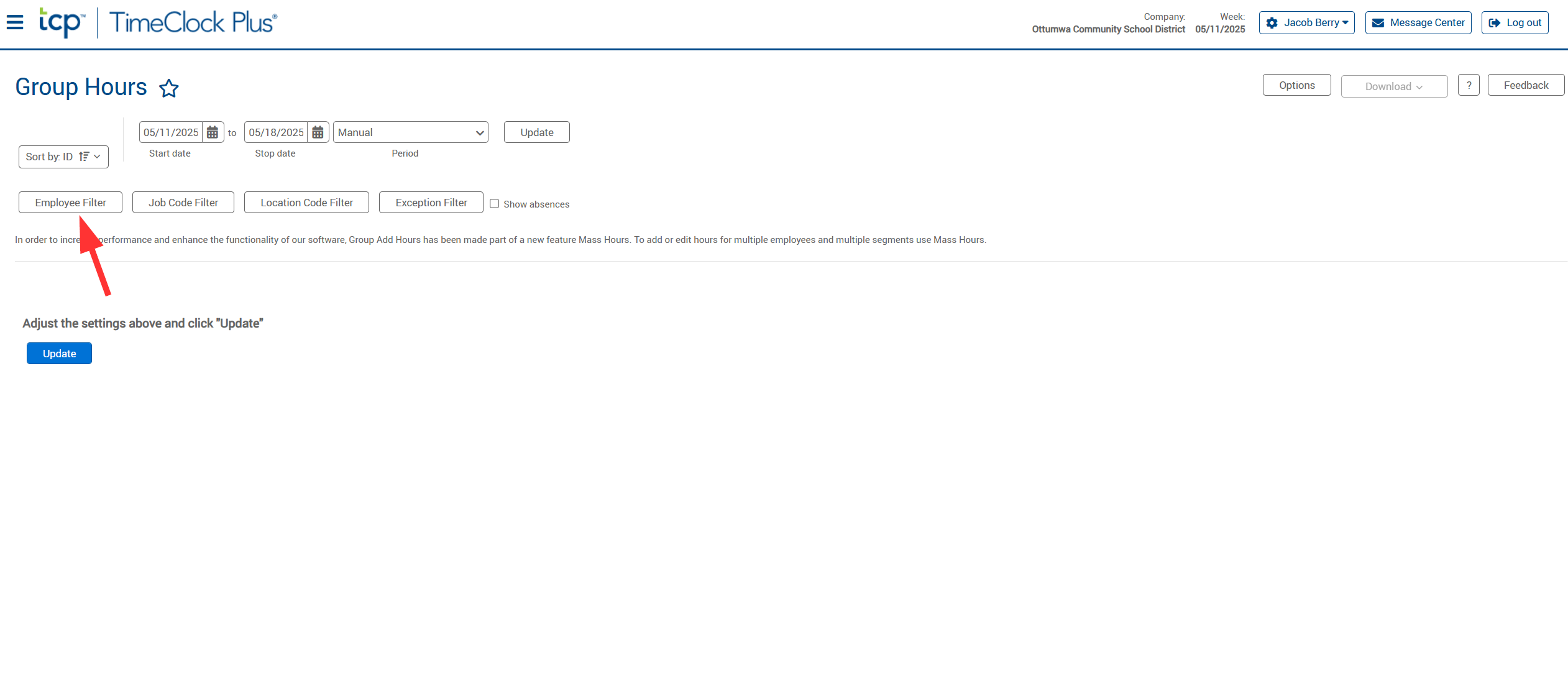1568x681 pixels.
Task: Open the Location Code Filter
Action: pos(306,203)
